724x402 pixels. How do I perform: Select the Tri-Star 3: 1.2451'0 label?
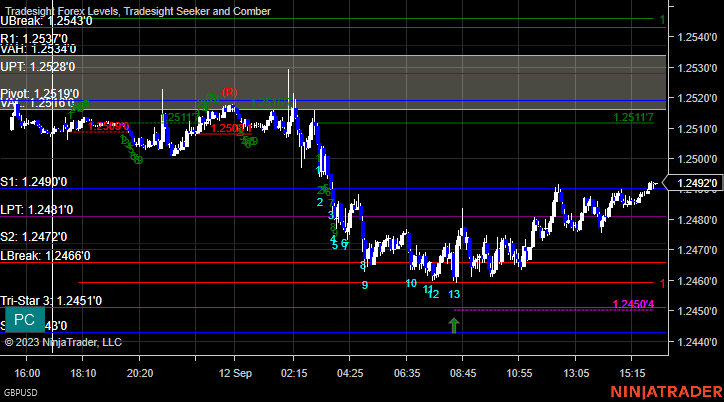(51, 301)
